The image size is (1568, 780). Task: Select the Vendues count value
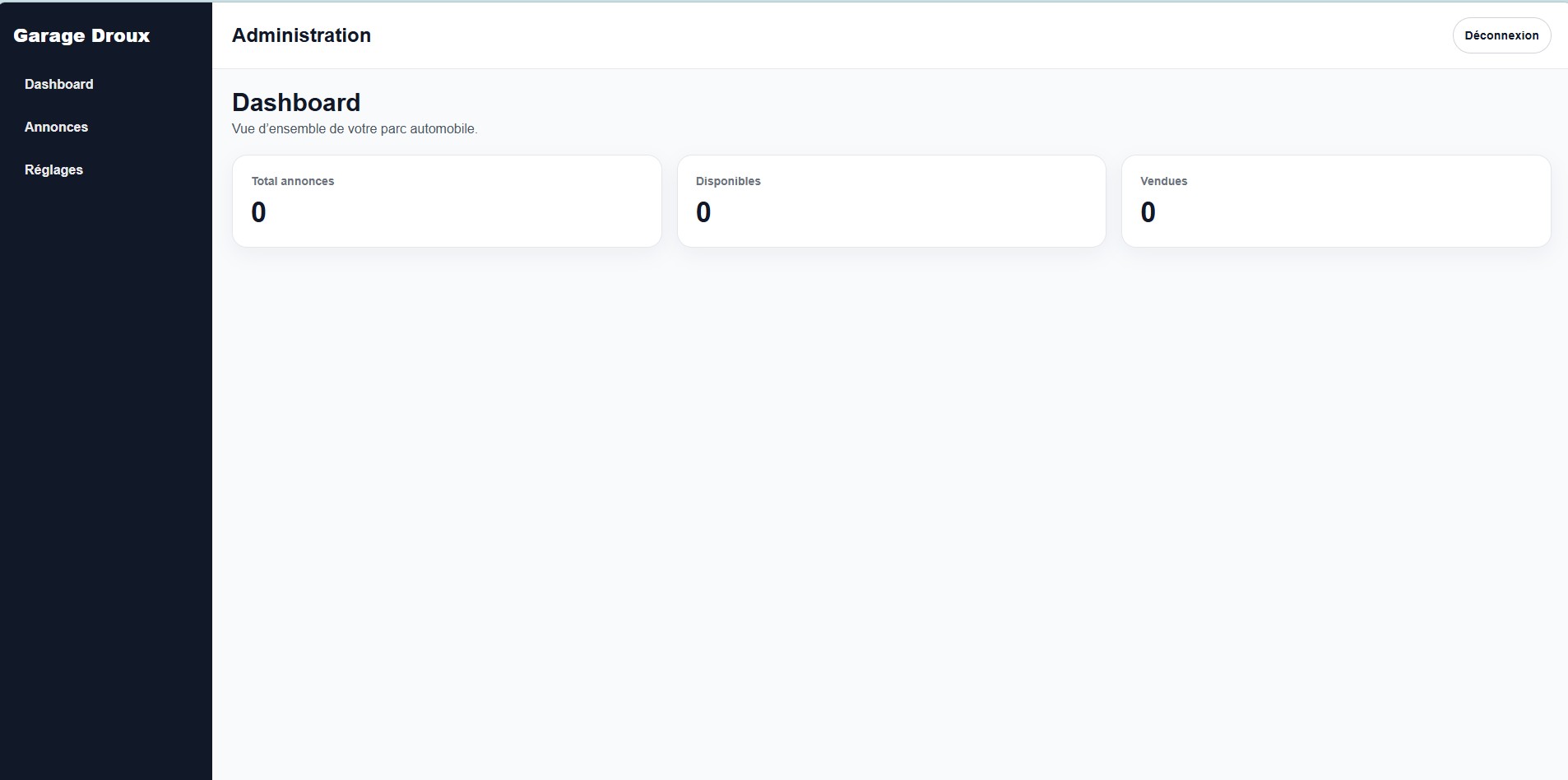pos(1148,212)
